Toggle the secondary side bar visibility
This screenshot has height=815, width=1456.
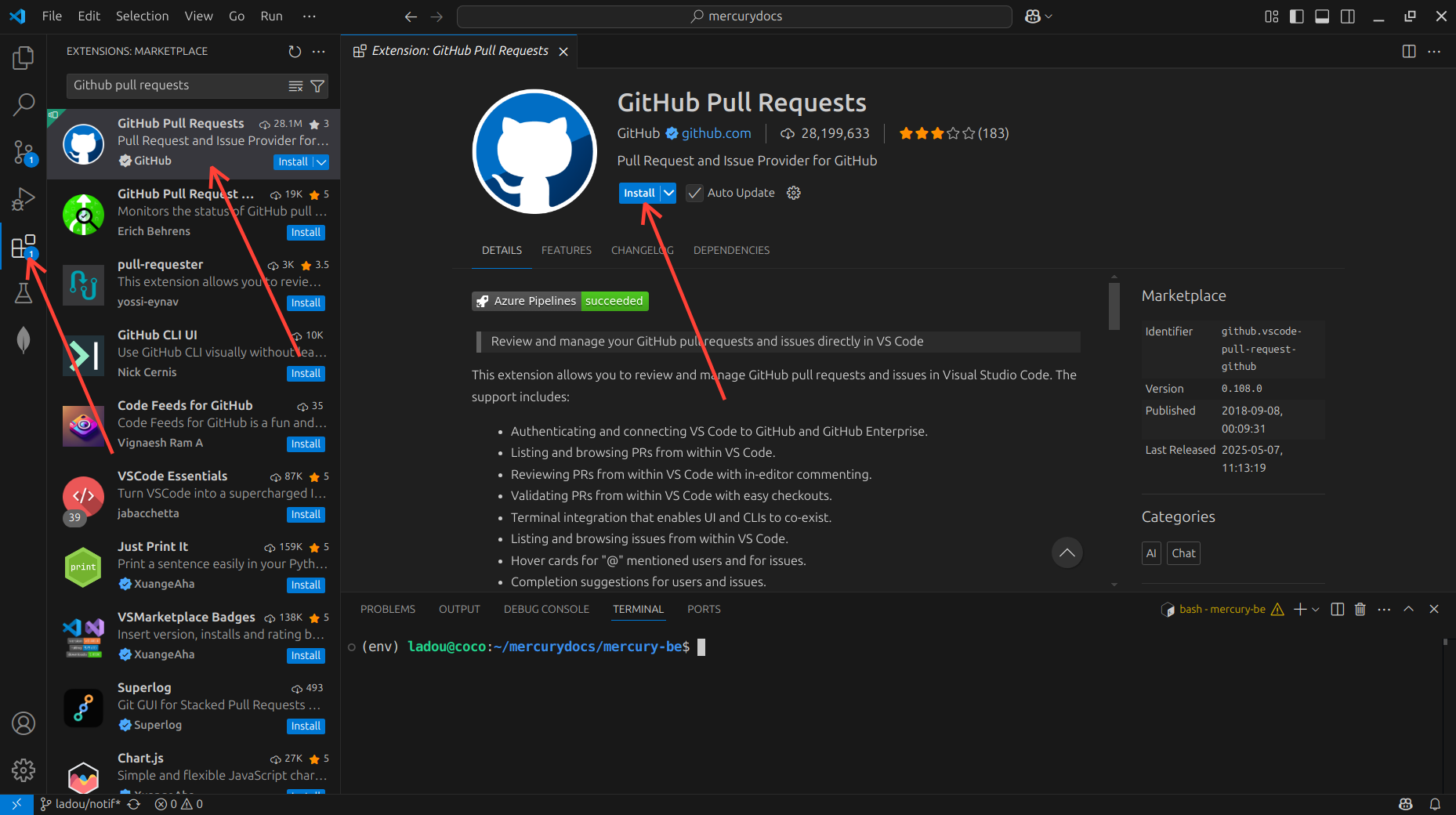click(1348, 16)
